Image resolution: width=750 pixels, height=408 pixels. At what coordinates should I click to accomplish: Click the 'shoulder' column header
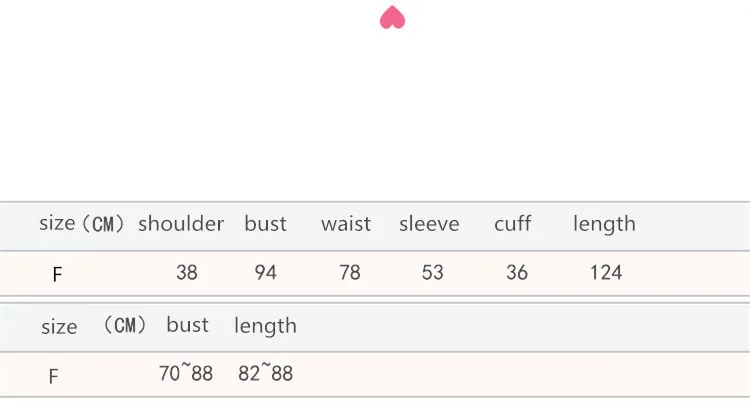[181, 223]
